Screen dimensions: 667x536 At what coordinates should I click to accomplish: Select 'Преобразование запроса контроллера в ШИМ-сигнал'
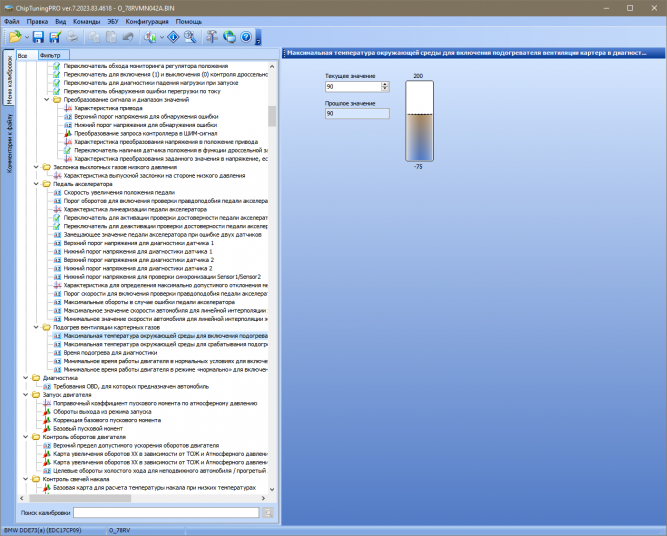(x=145, y=133)
